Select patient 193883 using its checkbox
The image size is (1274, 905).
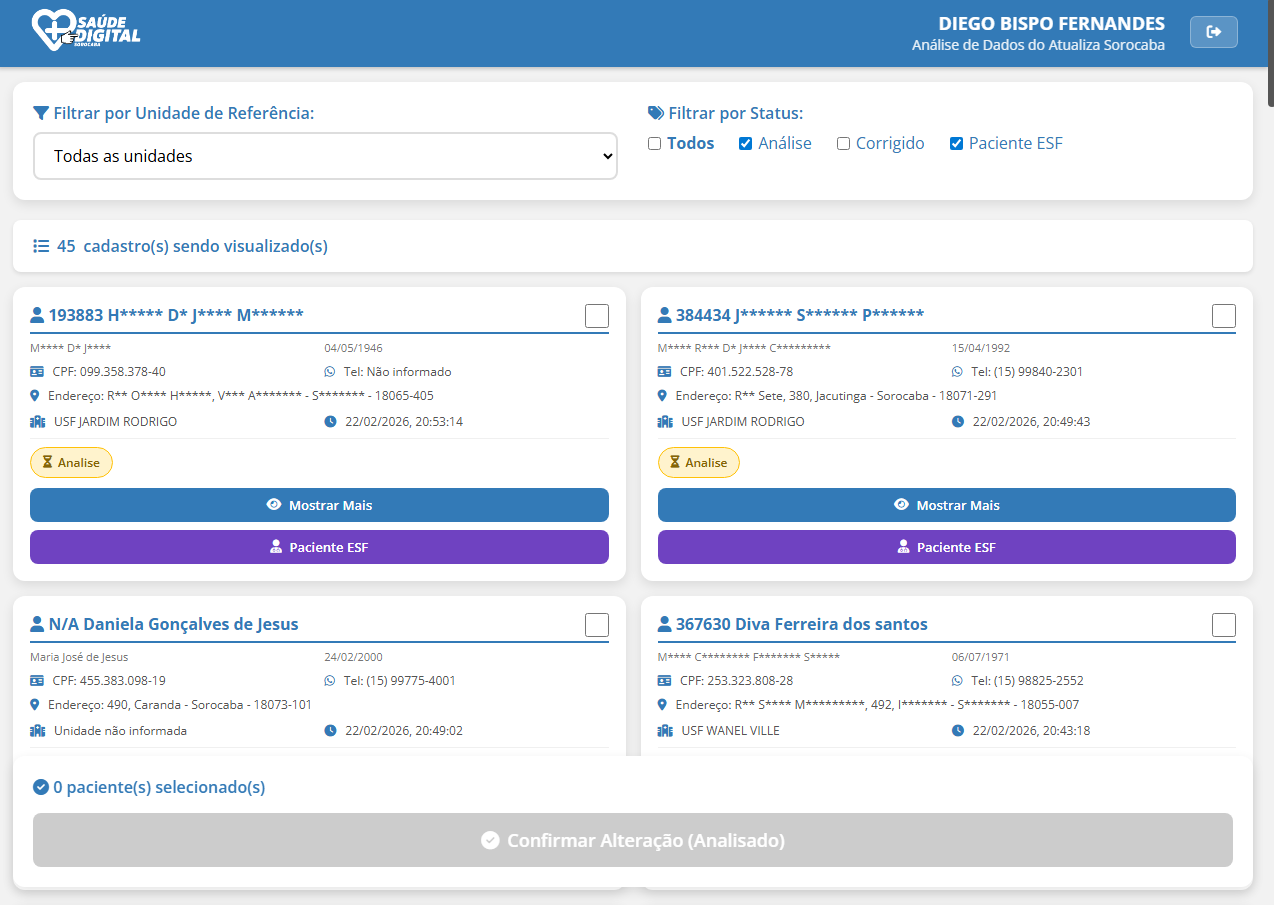point(596,316)
